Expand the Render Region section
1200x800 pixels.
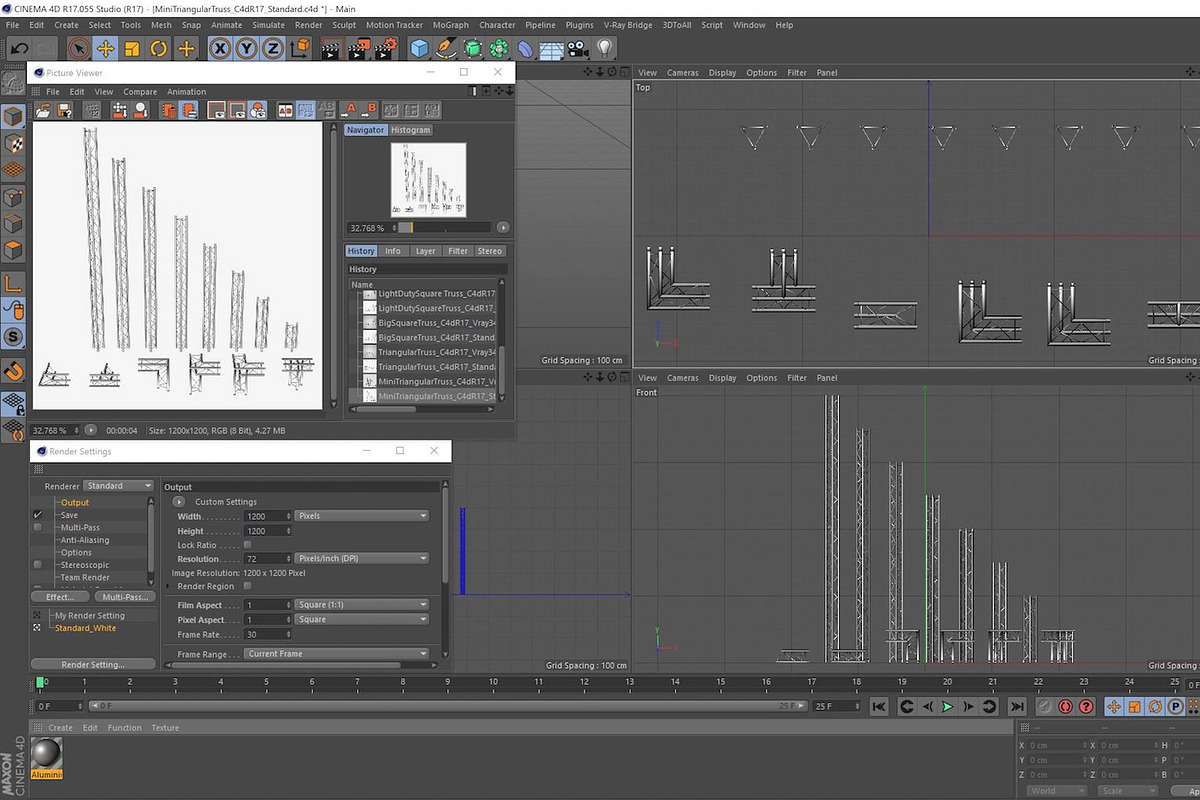click(x=168, y=586)
